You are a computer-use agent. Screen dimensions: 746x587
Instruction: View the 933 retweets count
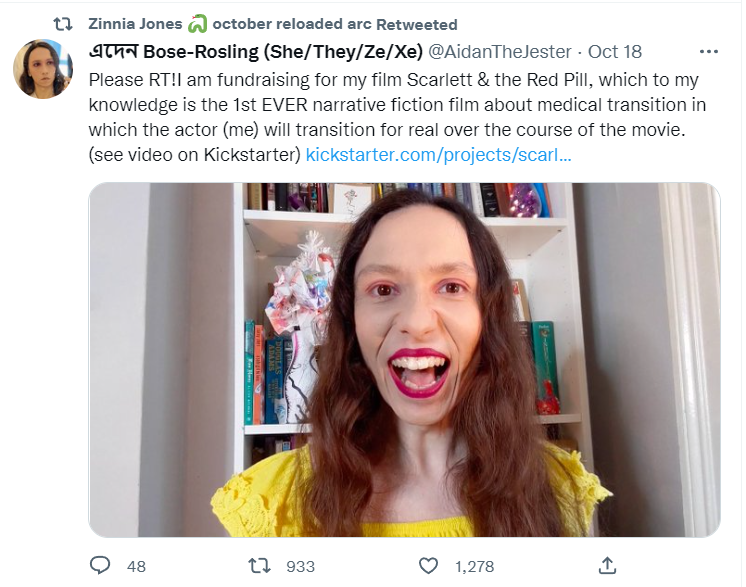click(300, 566)
